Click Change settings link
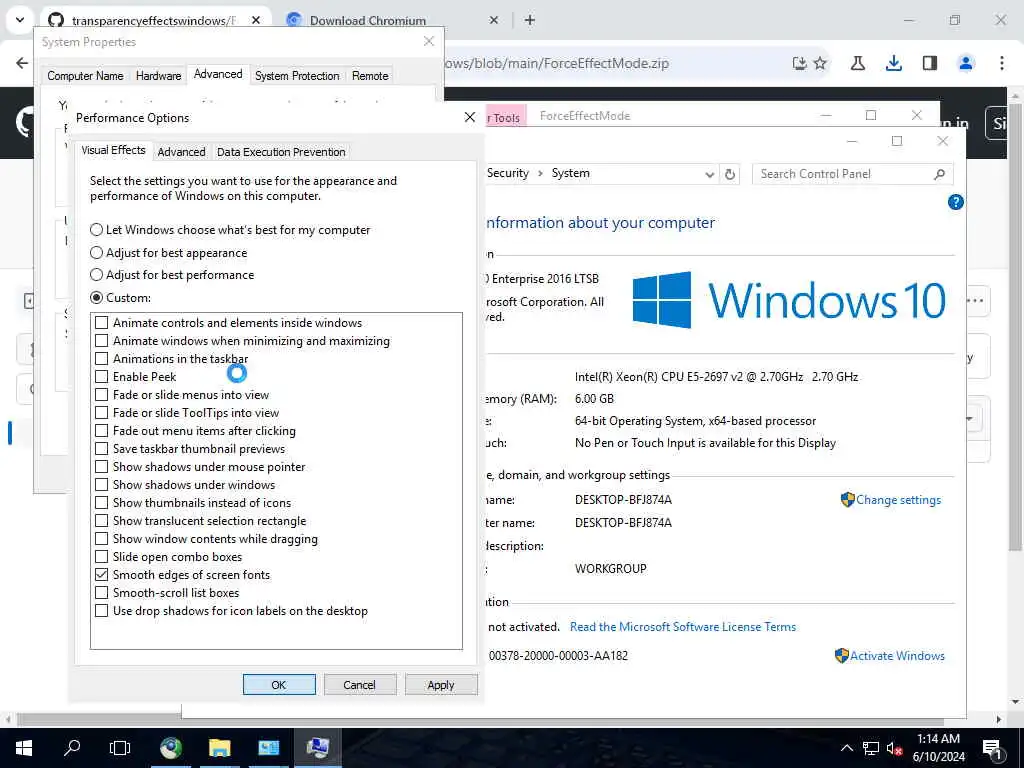Screen dimensions: 1024x768 tap(898, 500)
